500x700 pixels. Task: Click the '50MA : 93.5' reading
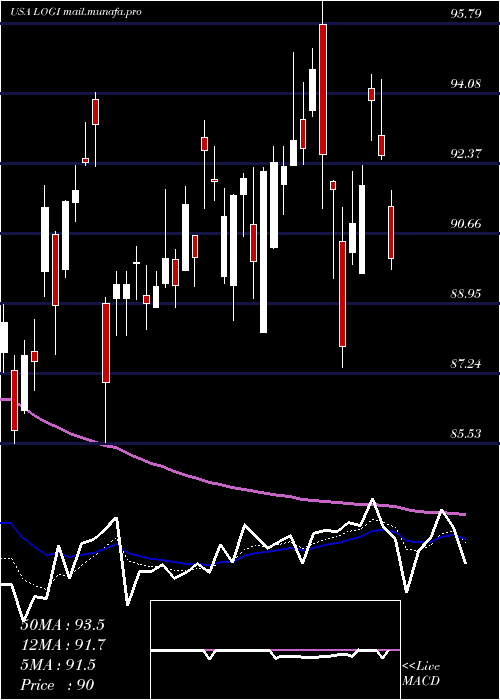click(62, 625)
